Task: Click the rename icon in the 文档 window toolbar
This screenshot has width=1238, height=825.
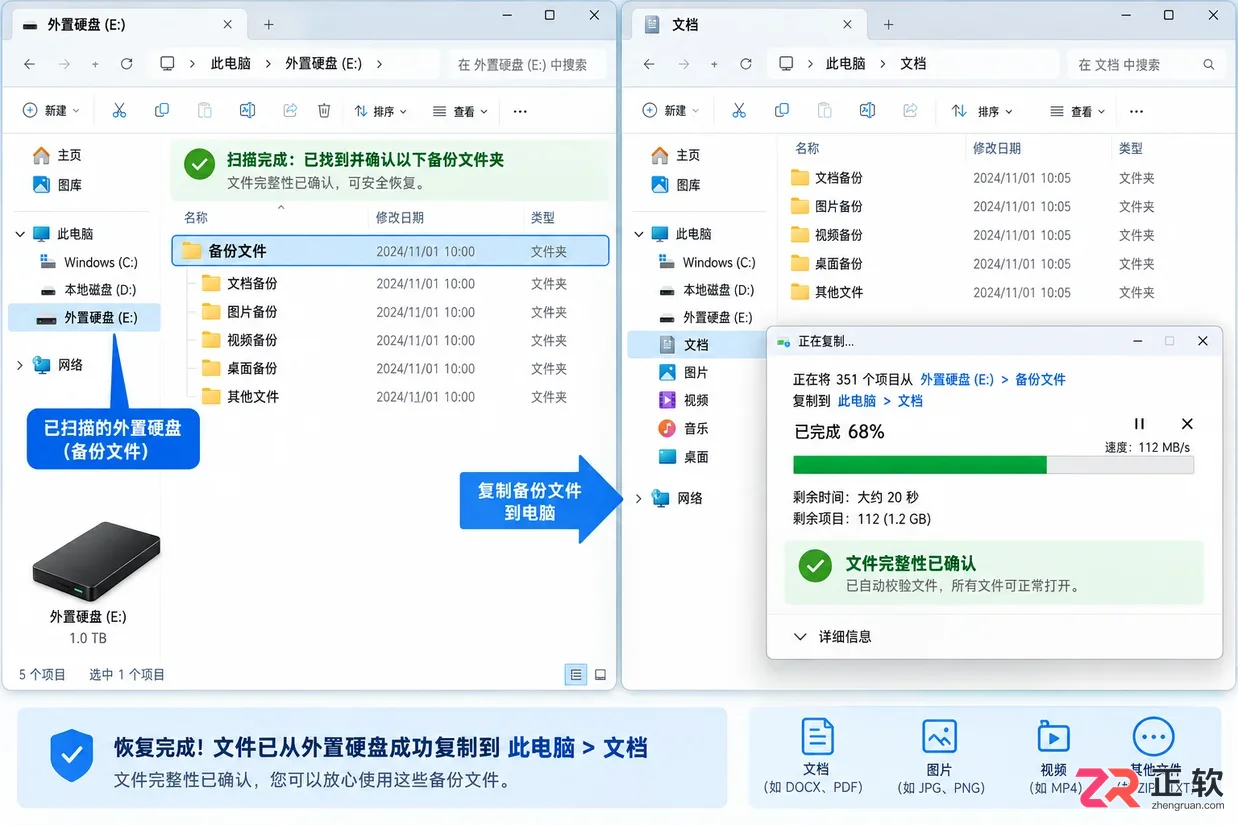Action: point(868,111)
